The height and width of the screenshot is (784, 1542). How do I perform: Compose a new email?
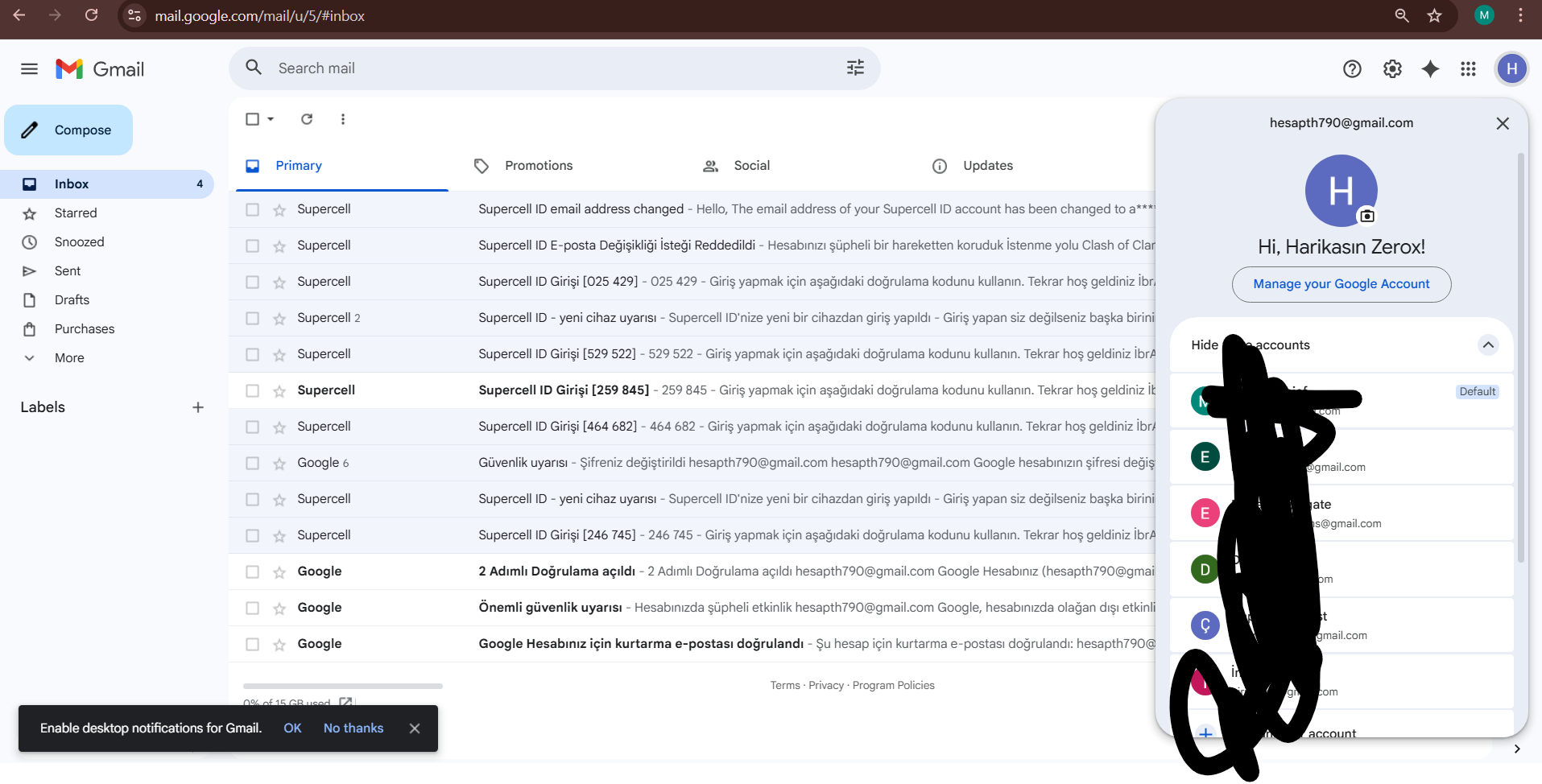click(68, 130)
